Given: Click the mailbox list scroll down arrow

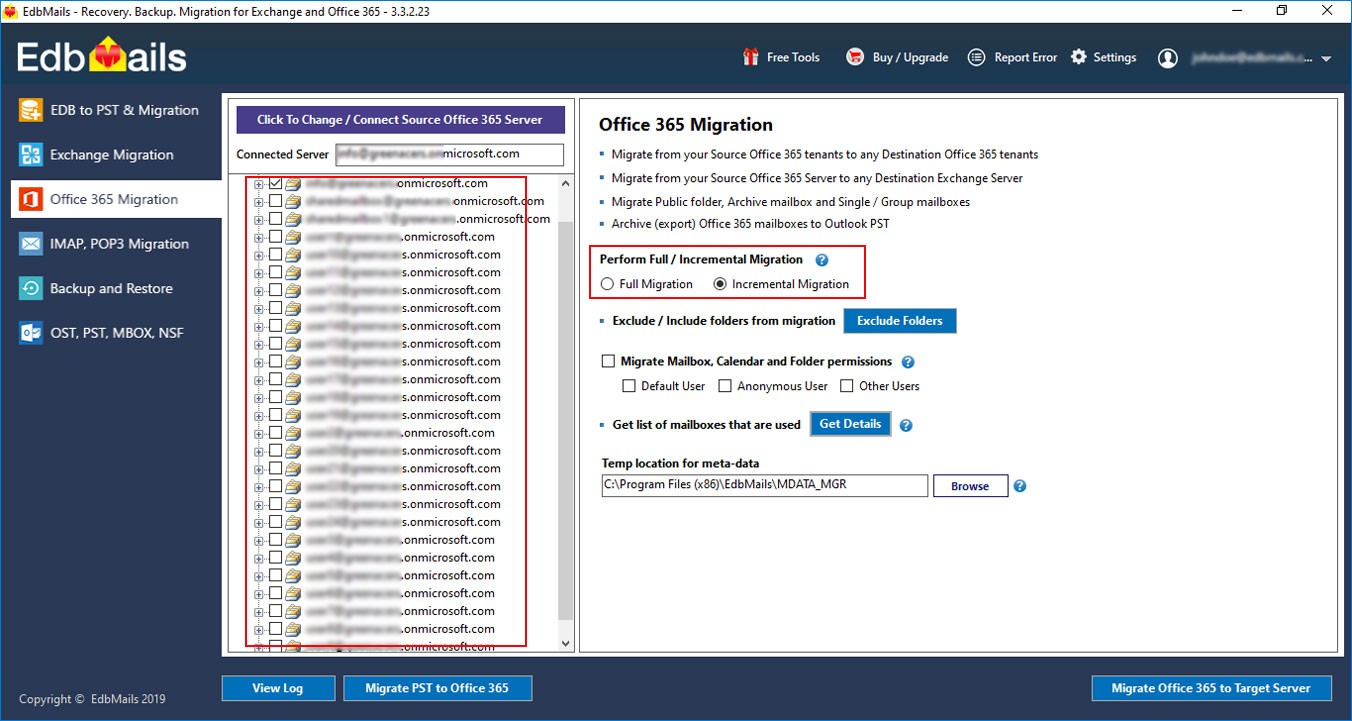Looking at the screenshot, I should pyautogui.click(x=566, y=644).
